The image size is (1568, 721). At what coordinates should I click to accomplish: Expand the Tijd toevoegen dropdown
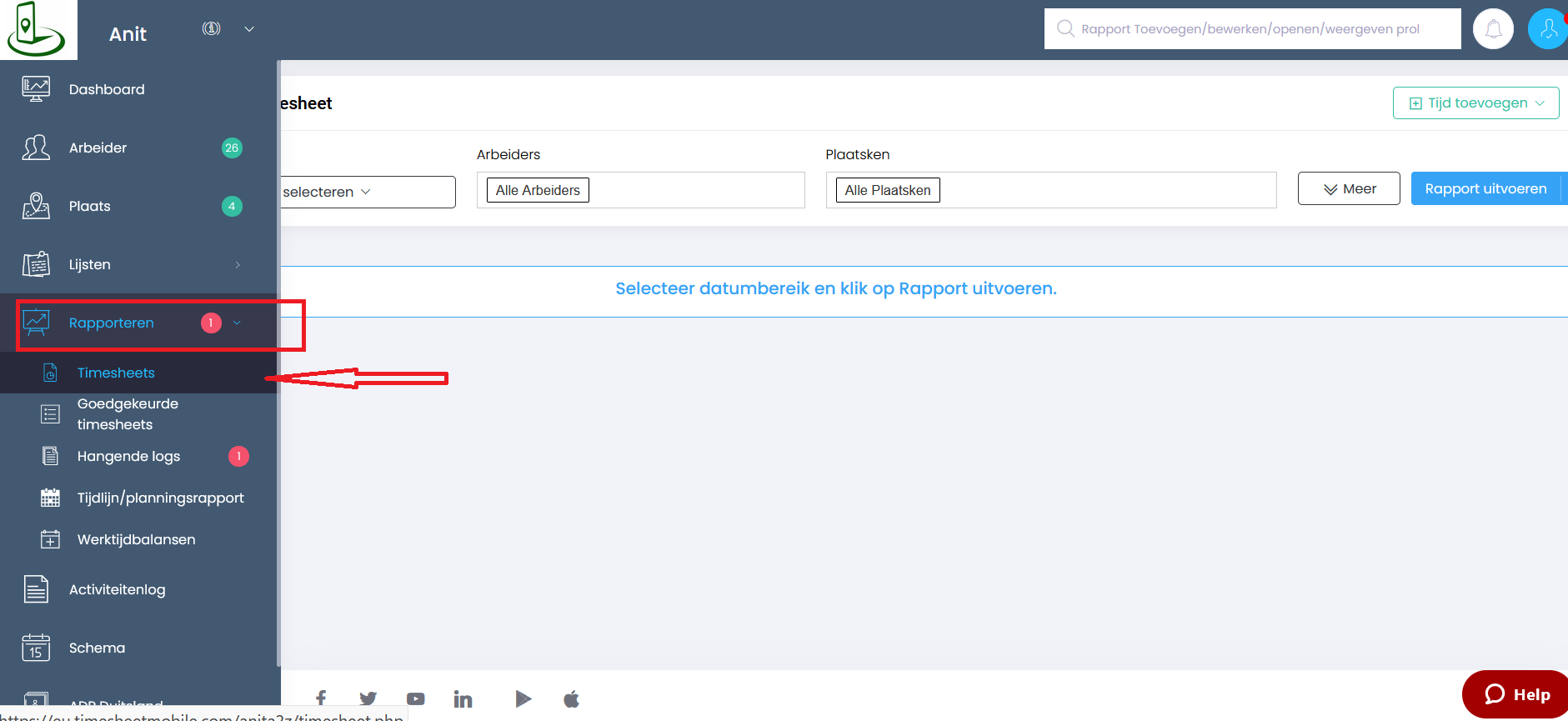coord(1475,103)
